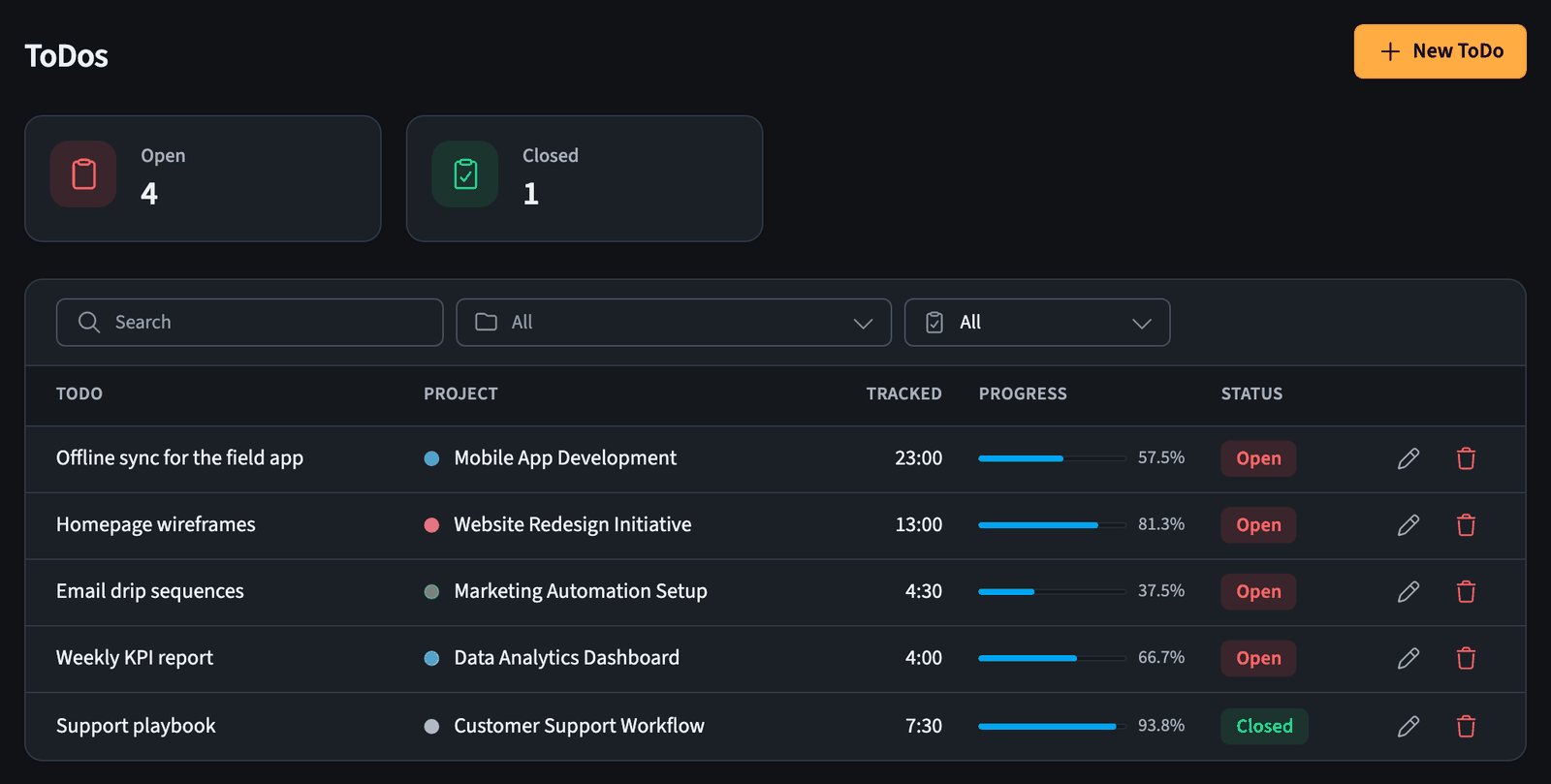This screenshot has height=784, width=1551.
Task: Click the blue dot of Mobile App Development
Action: (431, 458)
